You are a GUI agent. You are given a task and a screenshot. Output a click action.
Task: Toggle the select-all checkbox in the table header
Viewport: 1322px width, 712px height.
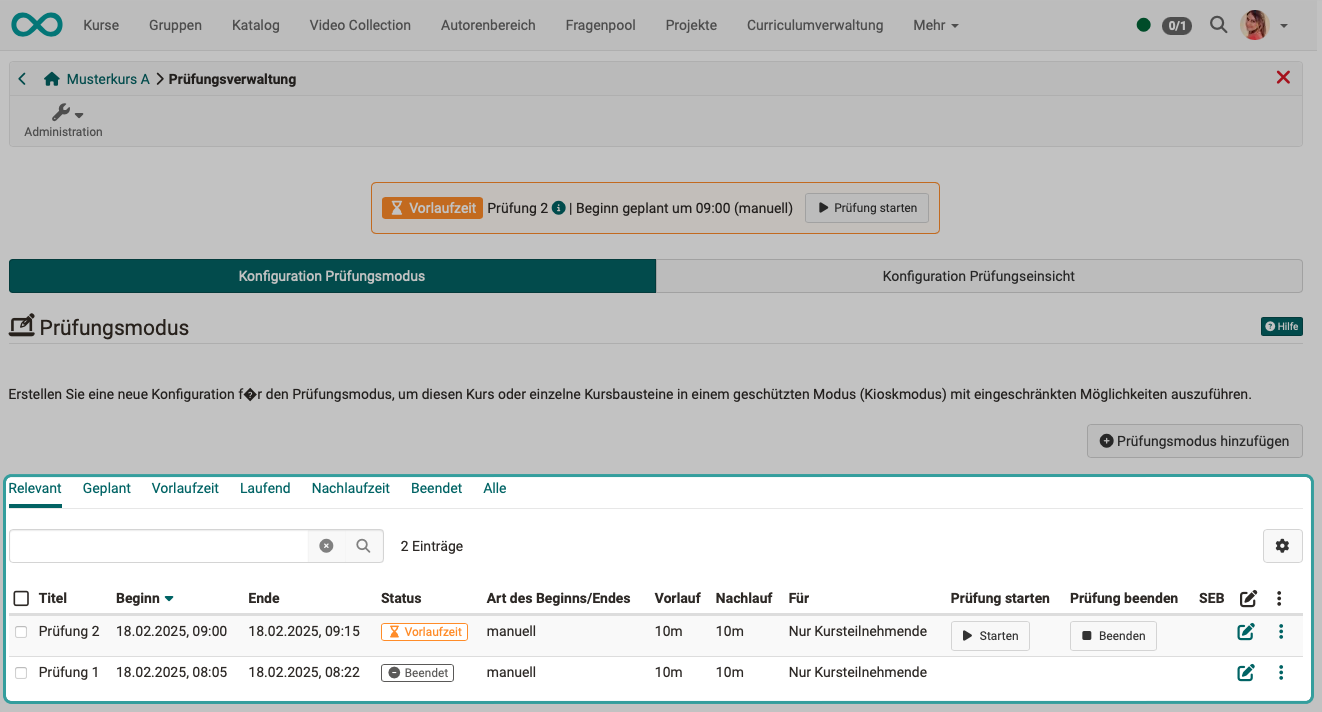[21, 597]
